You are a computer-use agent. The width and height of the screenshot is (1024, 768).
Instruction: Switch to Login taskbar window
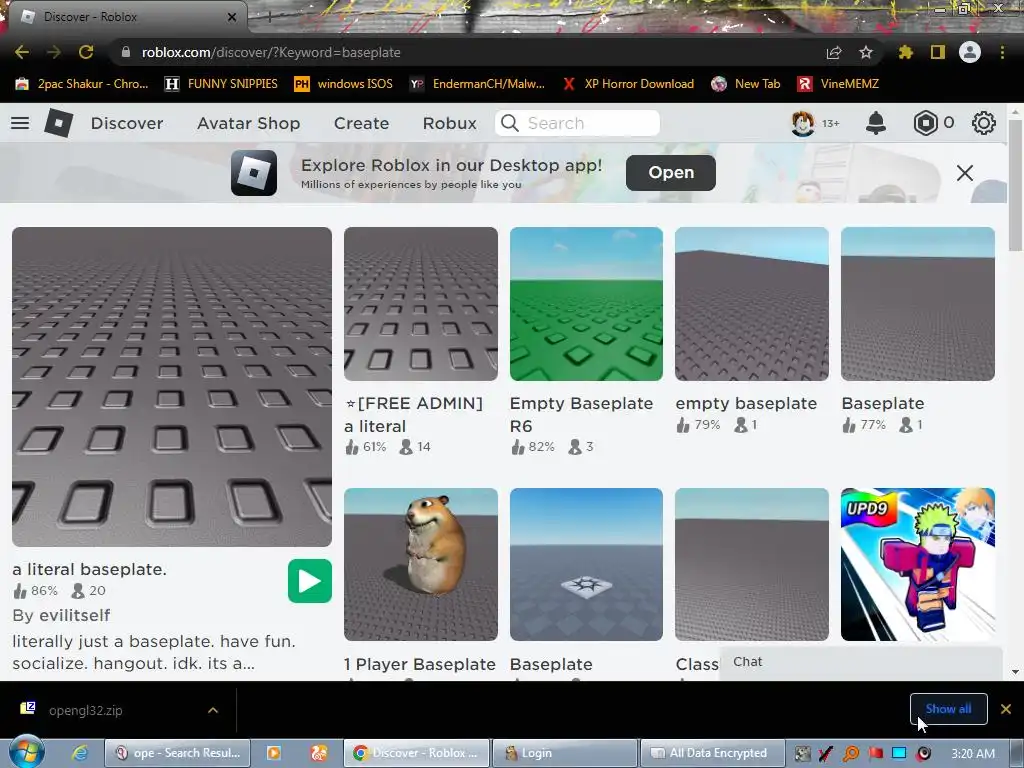coord(564,753)
